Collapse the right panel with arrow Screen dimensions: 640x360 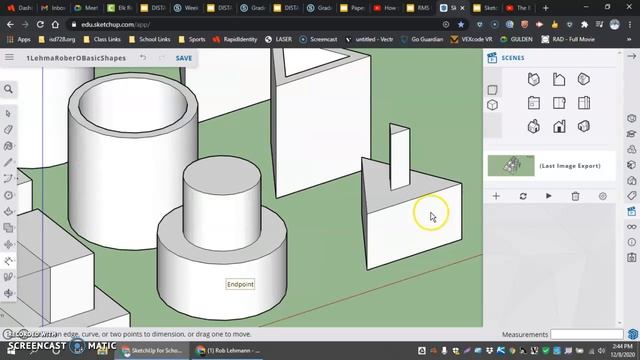[631, 56]
